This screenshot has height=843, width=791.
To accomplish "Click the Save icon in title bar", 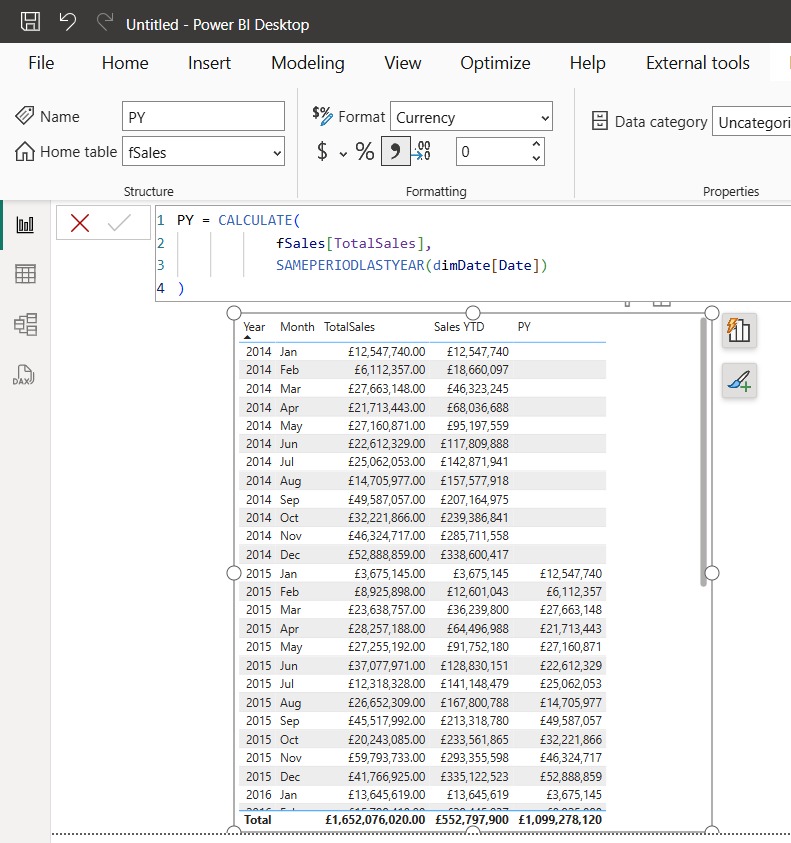I will pyautogui.click(x=31, y=22).
